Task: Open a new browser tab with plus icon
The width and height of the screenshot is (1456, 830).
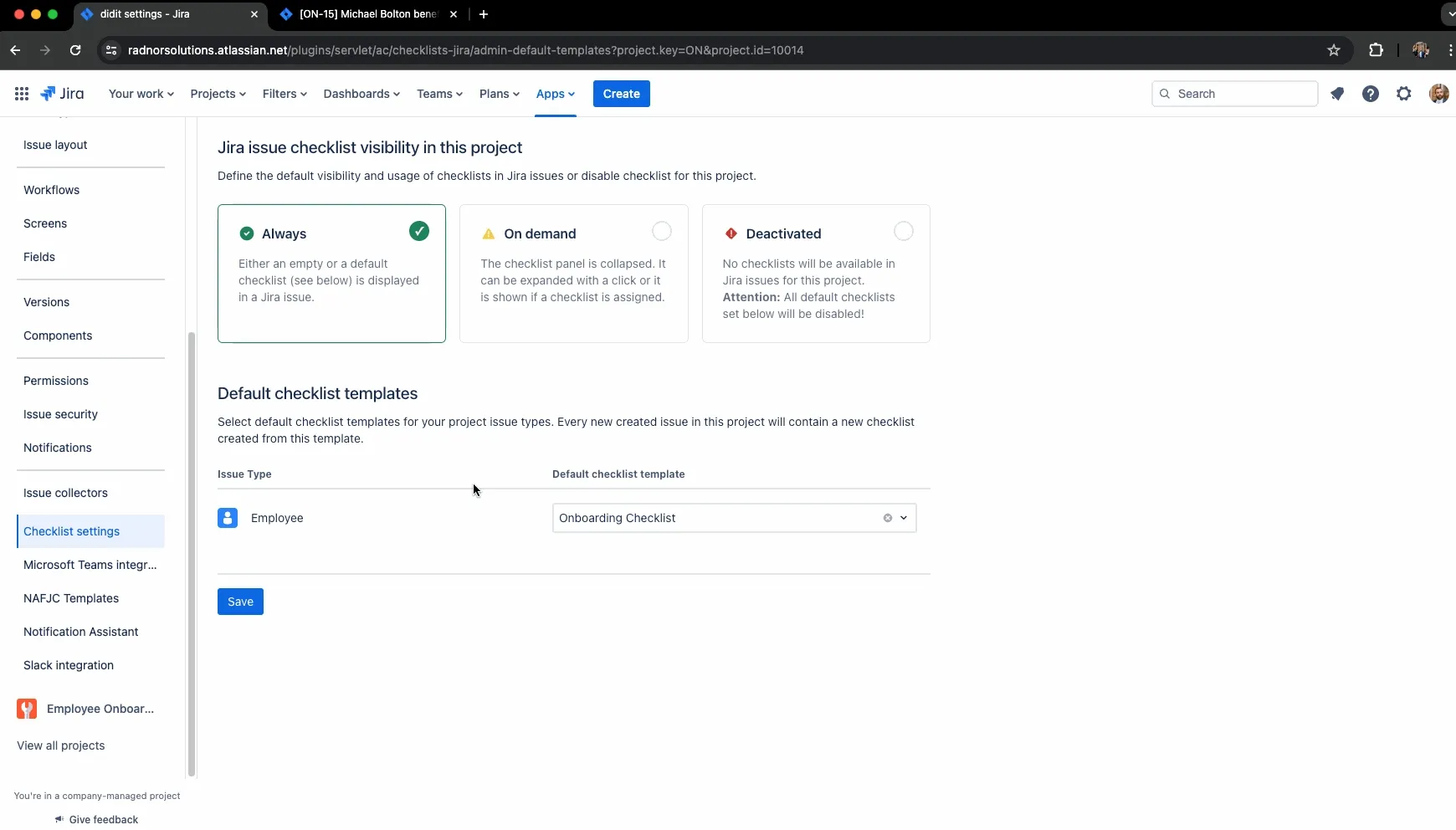Action: (484, 14)
